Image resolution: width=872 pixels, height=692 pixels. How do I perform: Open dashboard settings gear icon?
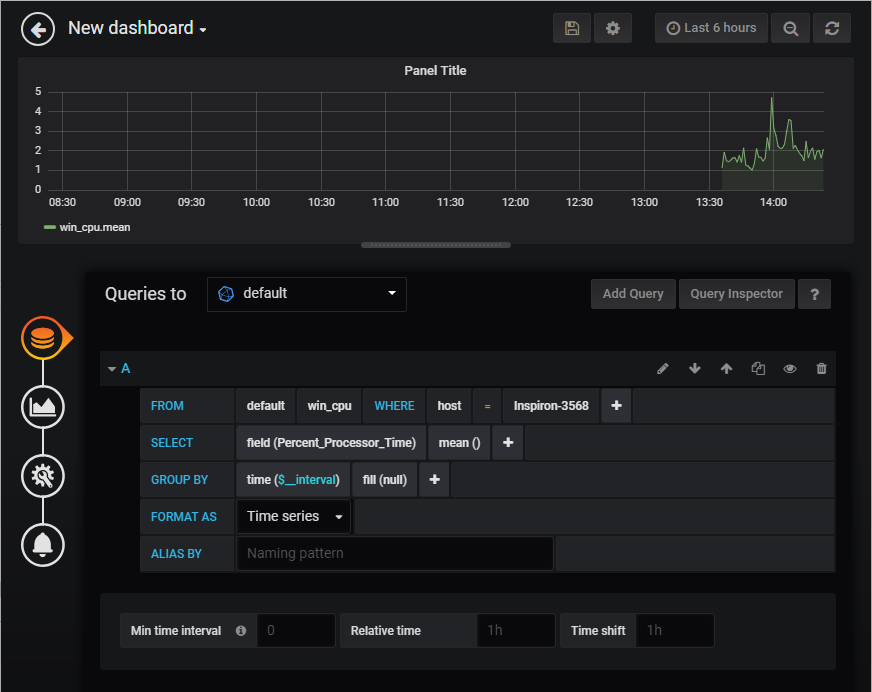click(612, 28)
